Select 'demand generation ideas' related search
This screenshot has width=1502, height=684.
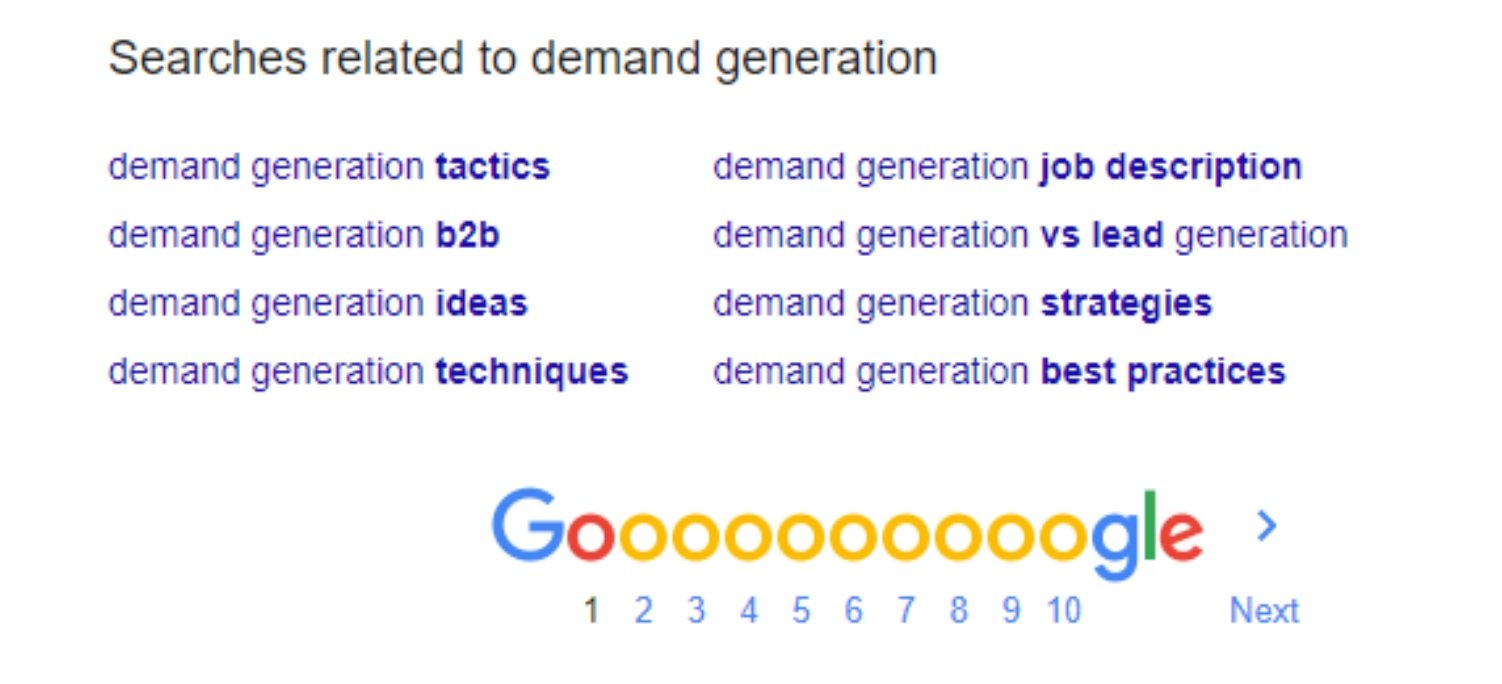click(x=318, y=303)
